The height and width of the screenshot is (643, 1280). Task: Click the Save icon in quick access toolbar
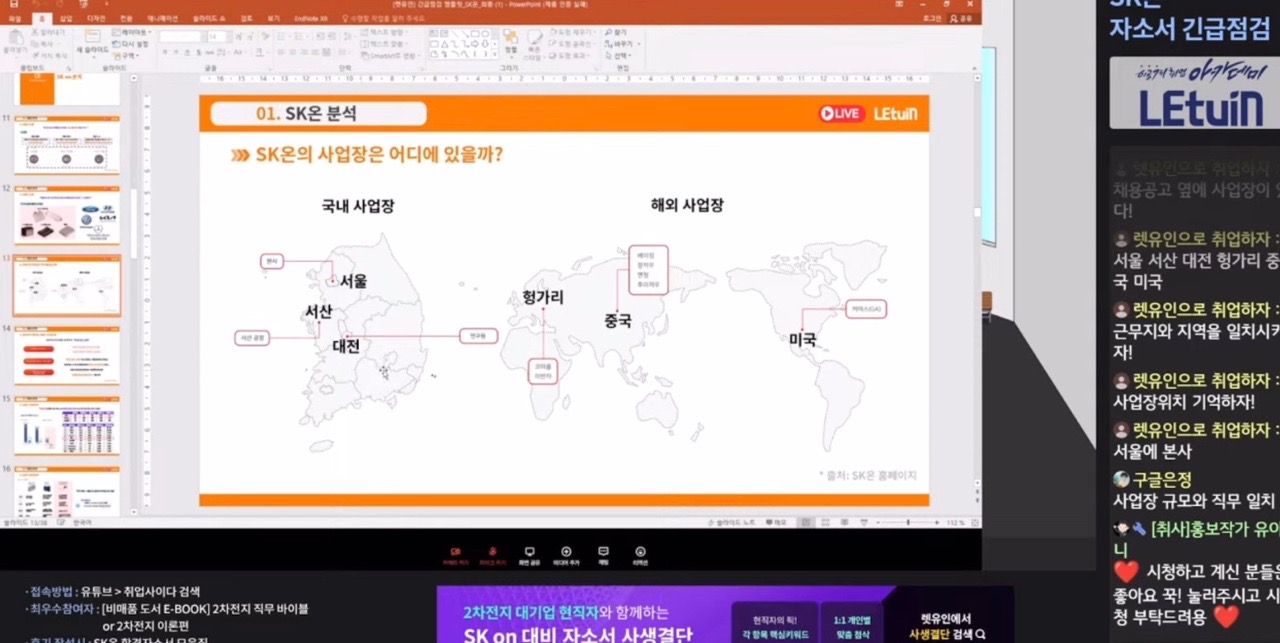click(x=13, y=4)
